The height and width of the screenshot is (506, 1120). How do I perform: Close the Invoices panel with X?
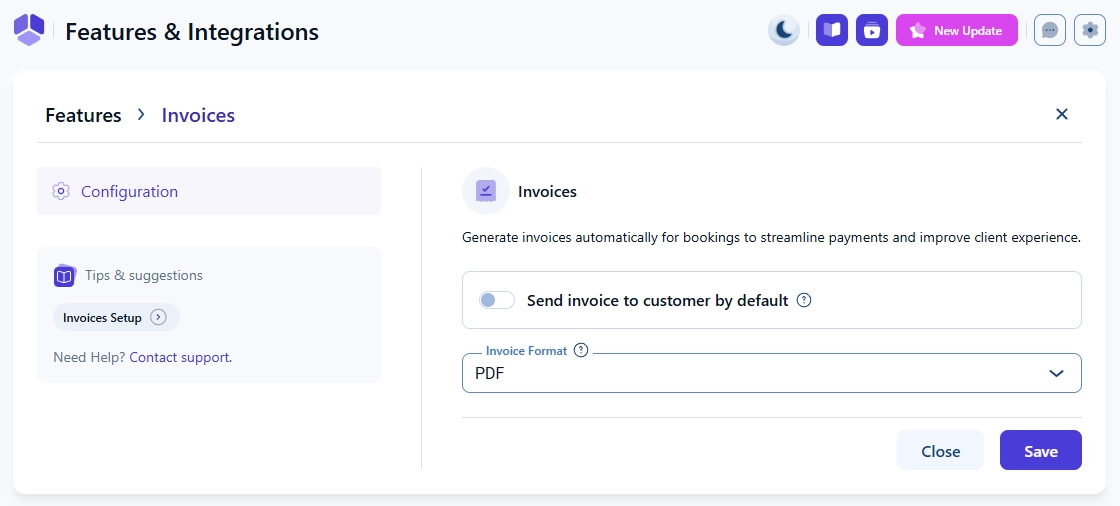(x=1062, y=114)
